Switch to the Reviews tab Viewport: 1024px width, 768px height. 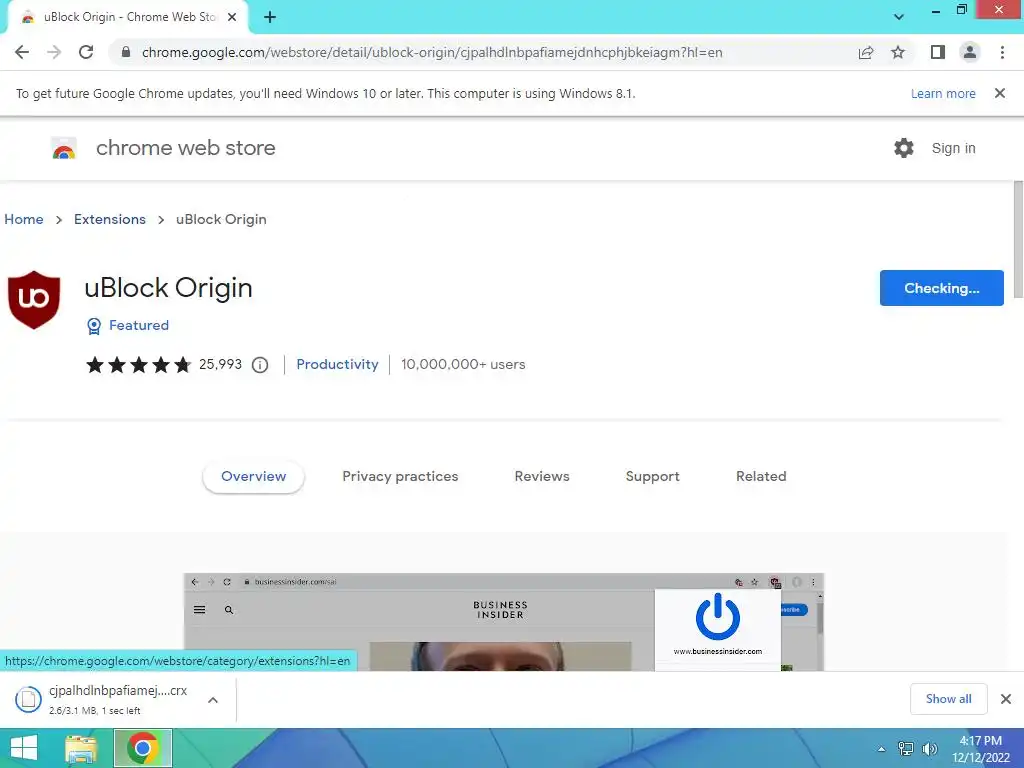(x=542, y=477)
